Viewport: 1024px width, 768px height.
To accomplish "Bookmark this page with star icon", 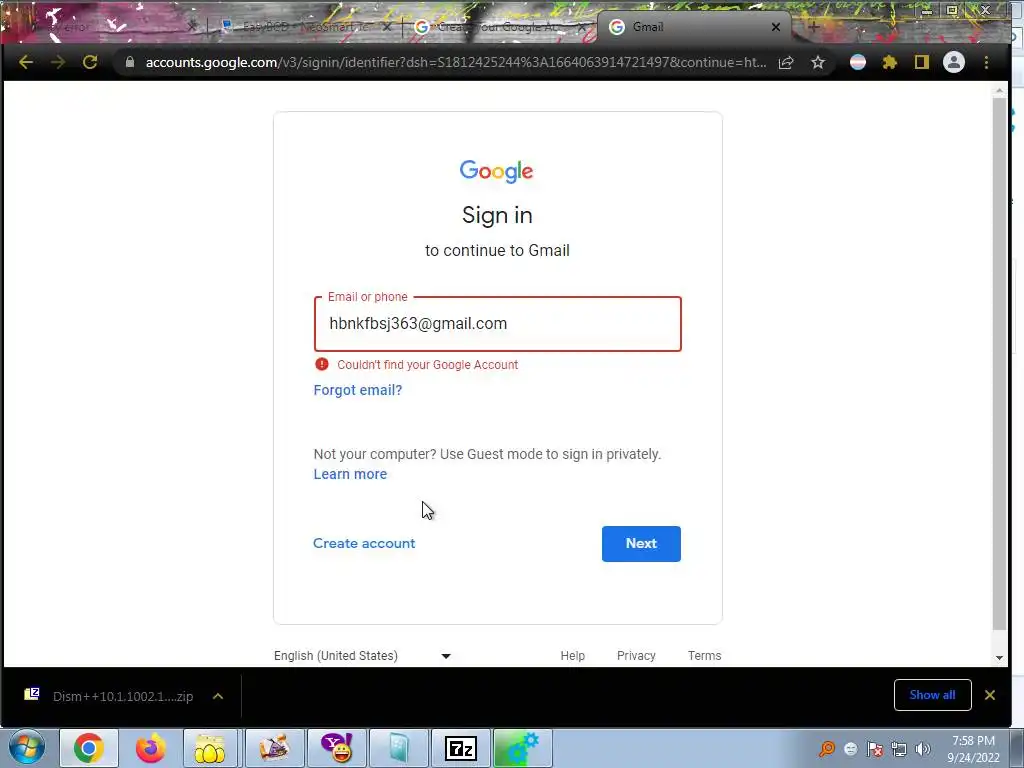I will [x=818, y=62].
